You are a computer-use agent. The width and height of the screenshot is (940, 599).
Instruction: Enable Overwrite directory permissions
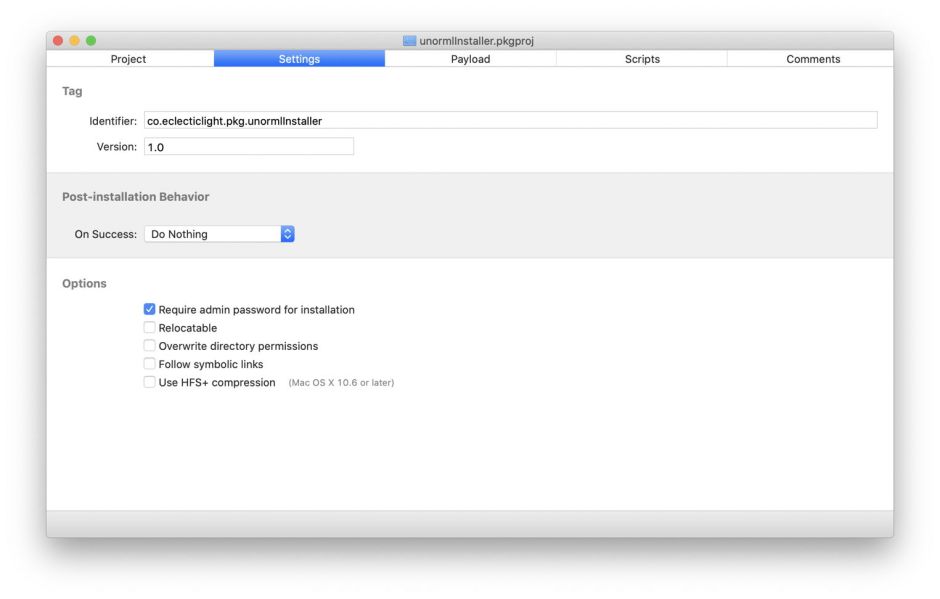(150, 346)
